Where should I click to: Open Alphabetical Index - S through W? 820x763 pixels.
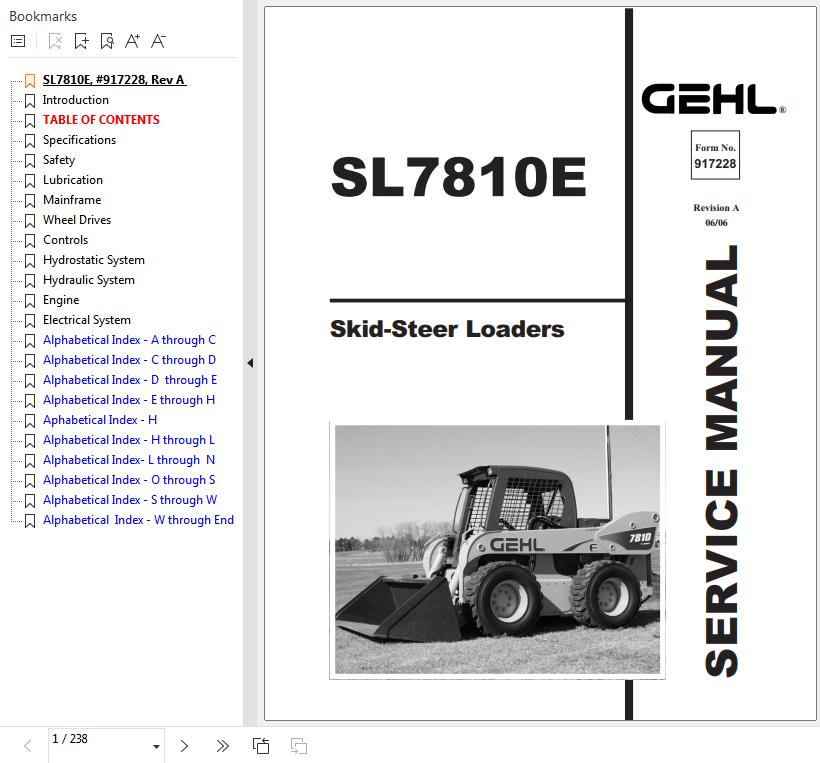click(x=130, y=500)
